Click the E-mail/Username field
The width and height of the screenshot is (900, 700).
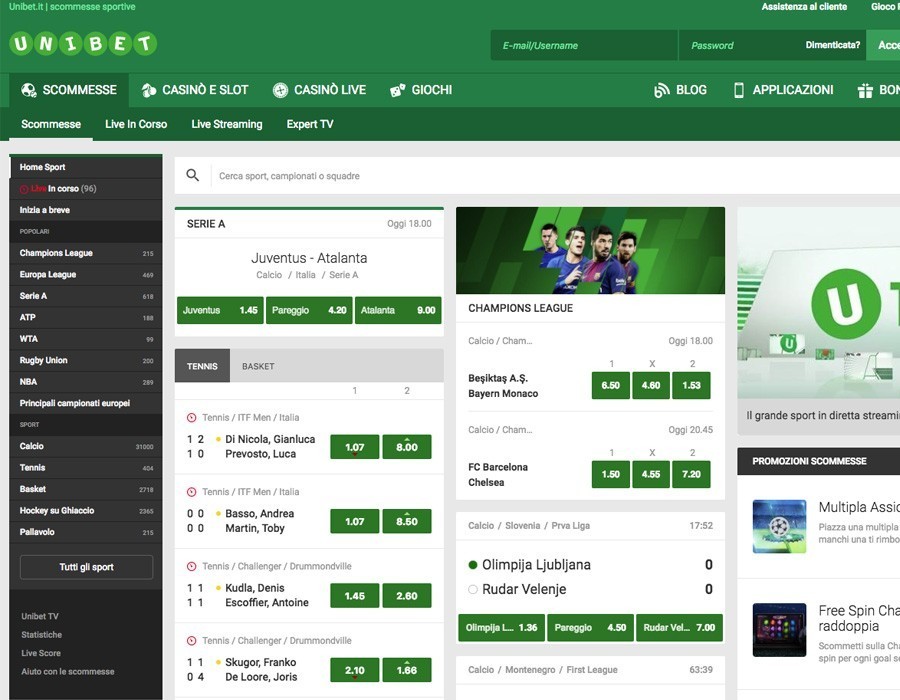click(584, 45)
